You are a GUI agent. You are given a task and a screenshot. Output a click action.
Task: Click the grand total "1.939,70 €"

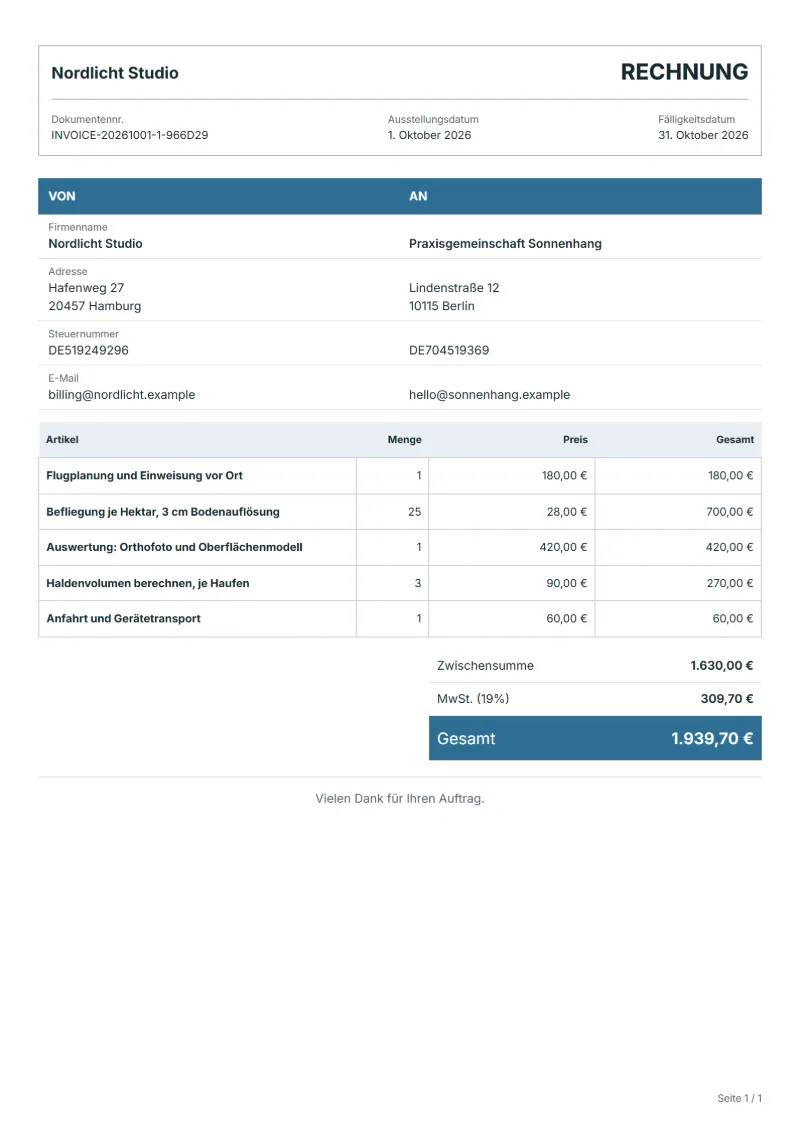pyautogui.click(x=712, y=739)
